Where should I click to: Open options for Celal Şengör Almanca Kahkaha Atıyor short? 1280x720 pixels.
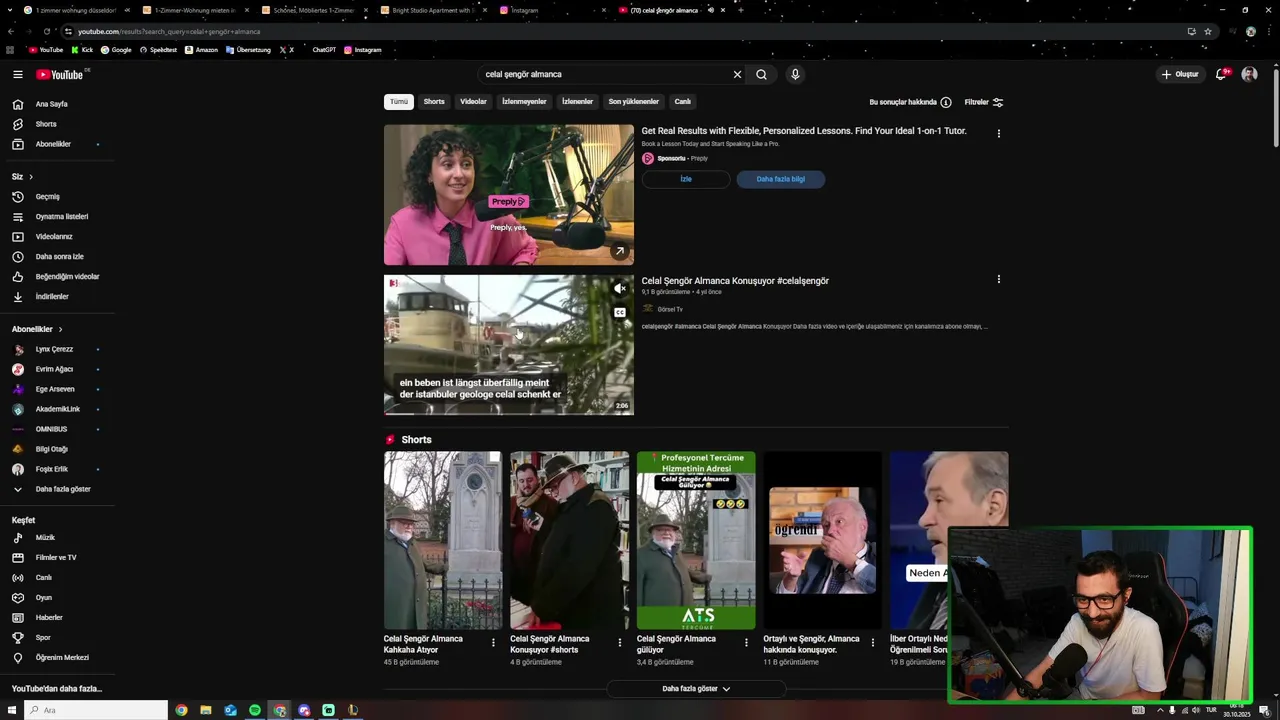coord(493,642)
